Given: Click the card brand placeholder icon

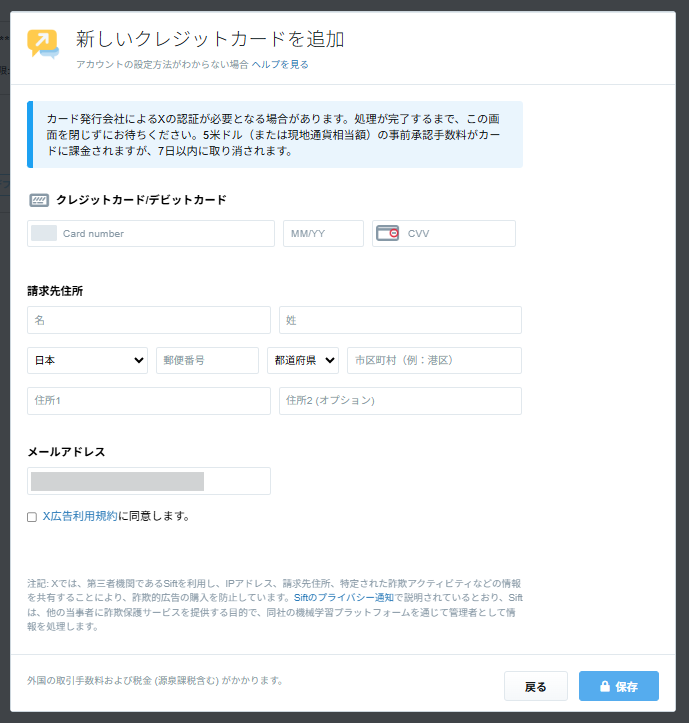Looking at the screenshot, I should 44,233.
